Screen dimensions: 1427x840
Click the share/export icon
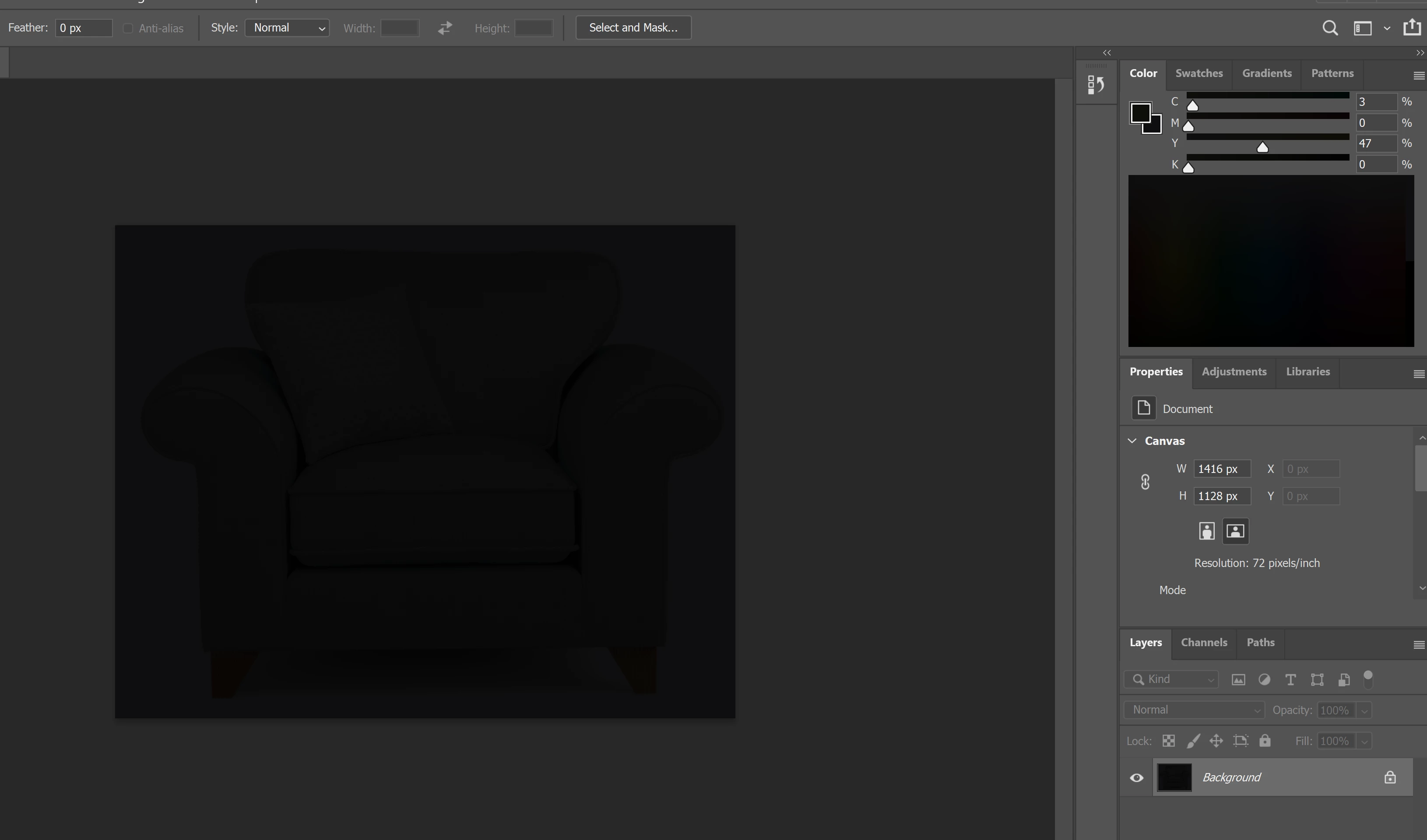[x=1412, y=27]
